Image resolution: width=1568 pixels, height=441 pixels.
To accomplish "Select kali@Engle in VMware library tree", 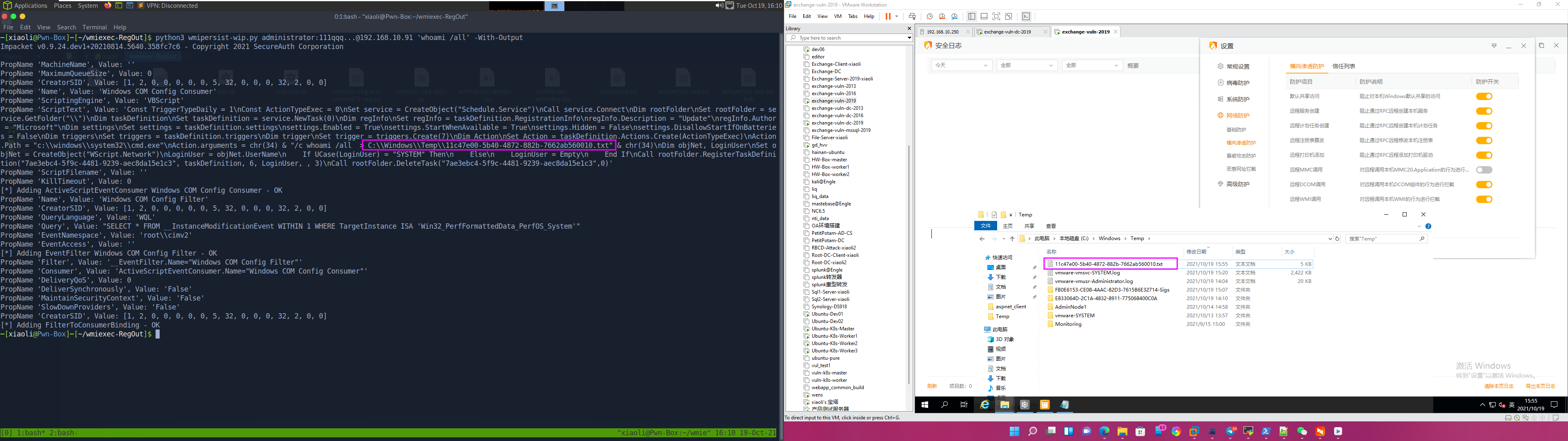I will 824,182.
